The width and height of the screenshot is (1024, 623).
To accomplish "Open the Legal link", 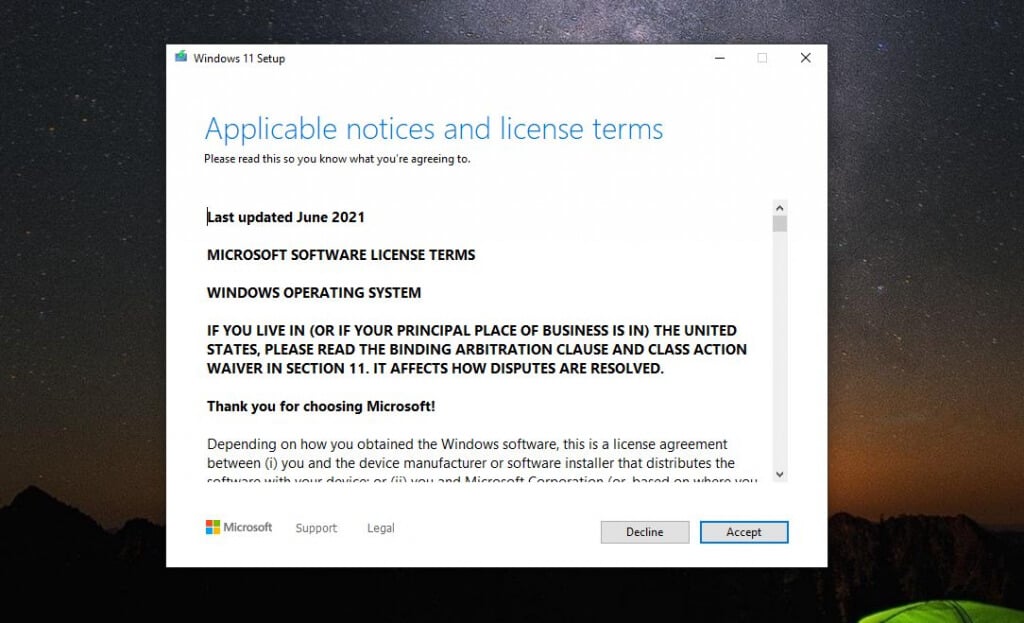I will click(x=381, y=528).
